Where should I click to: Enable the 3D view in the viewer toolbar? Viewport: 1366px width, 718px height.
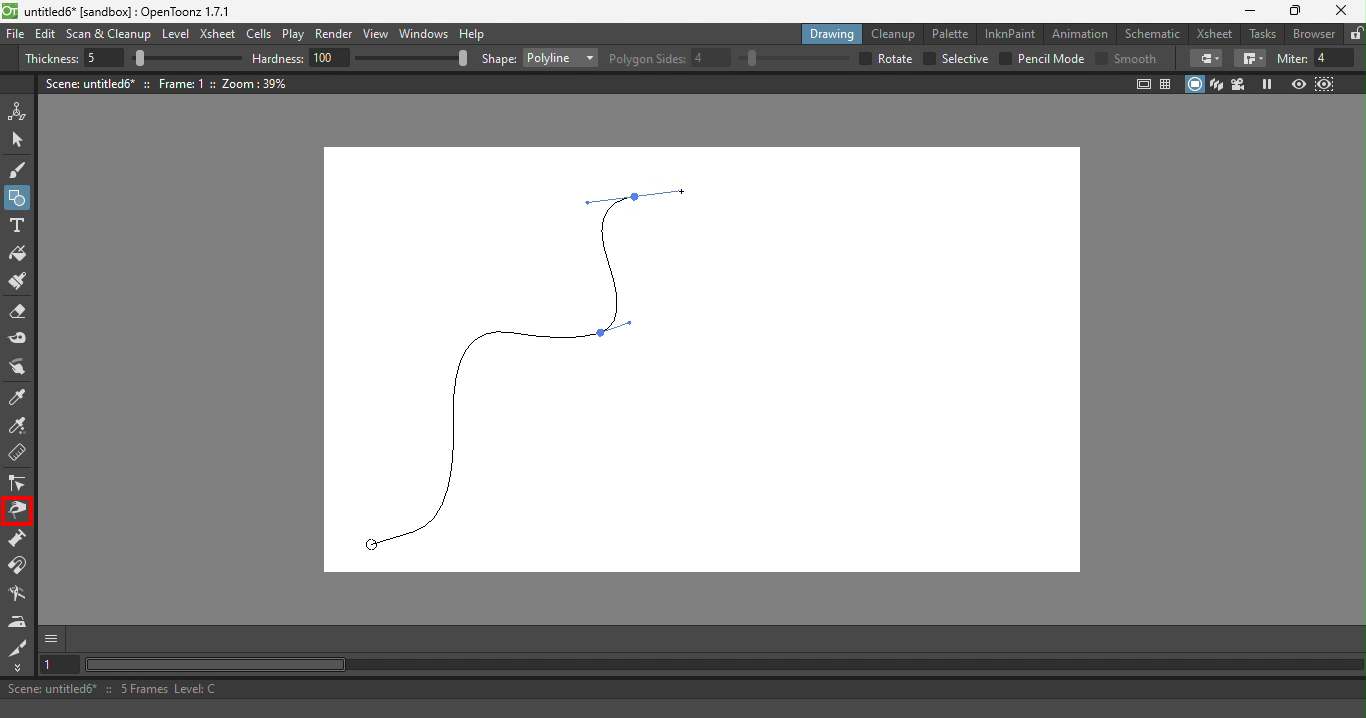coord(1217,84)
